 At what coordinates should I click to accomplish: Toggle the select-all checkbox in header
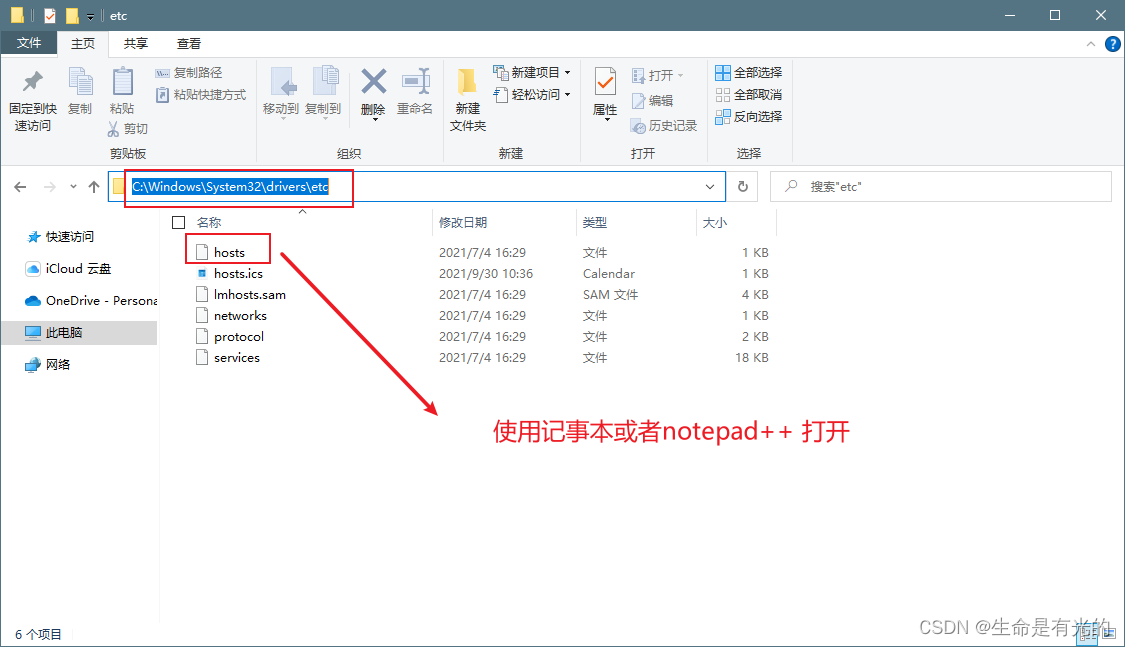pyautogui.click(x=179, y=222)
